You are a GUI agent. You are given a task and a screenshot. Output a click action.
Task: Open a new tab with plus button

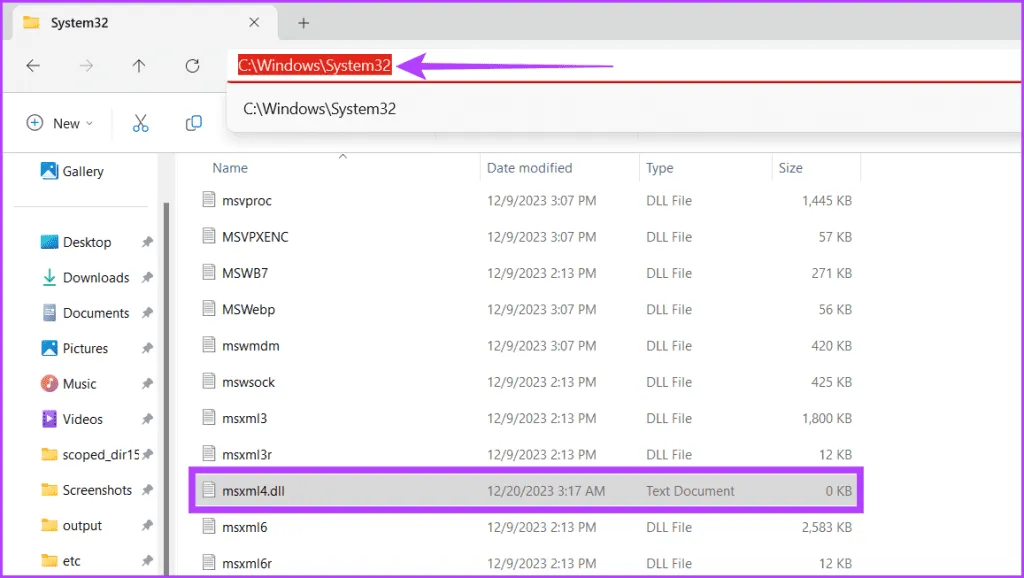tap(304, 23)
